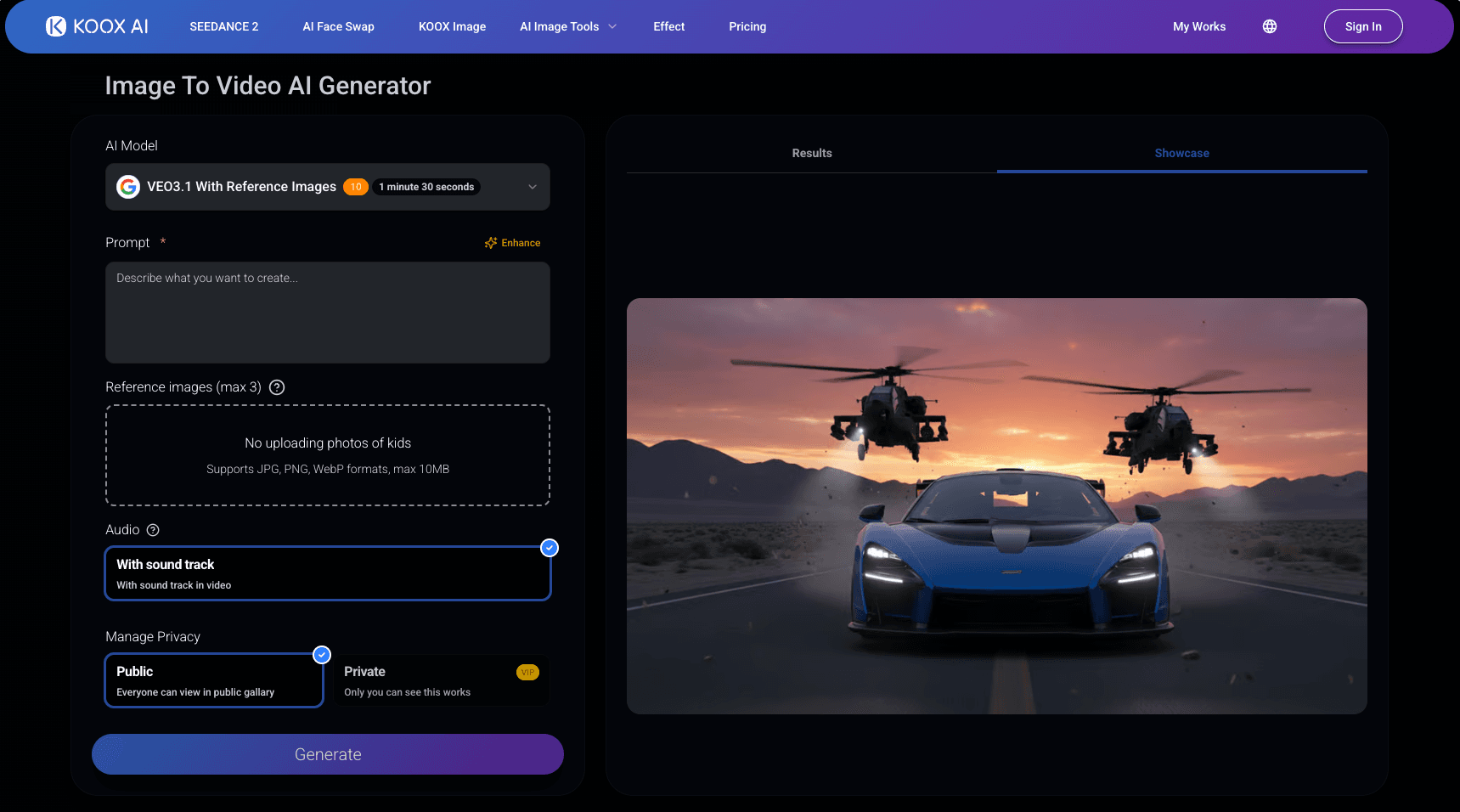Open the globe language selector in the navbar

pos(1269,26)
